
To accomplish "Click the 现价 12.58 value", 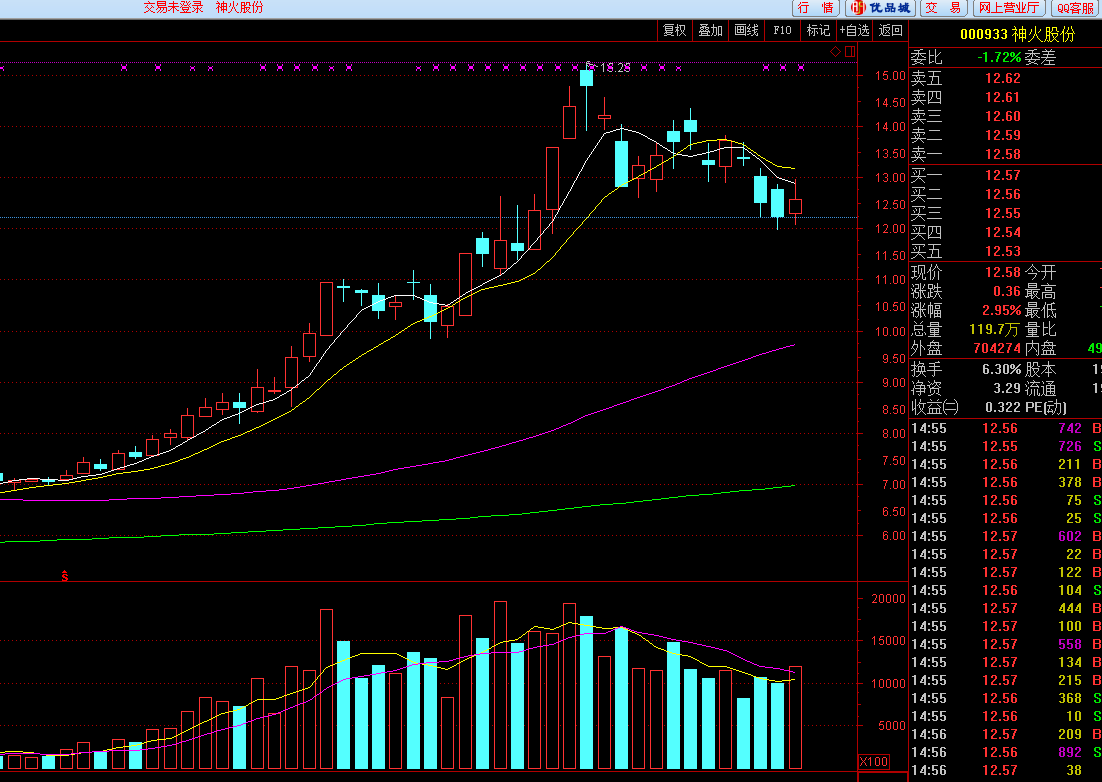I will [1002, 272].
